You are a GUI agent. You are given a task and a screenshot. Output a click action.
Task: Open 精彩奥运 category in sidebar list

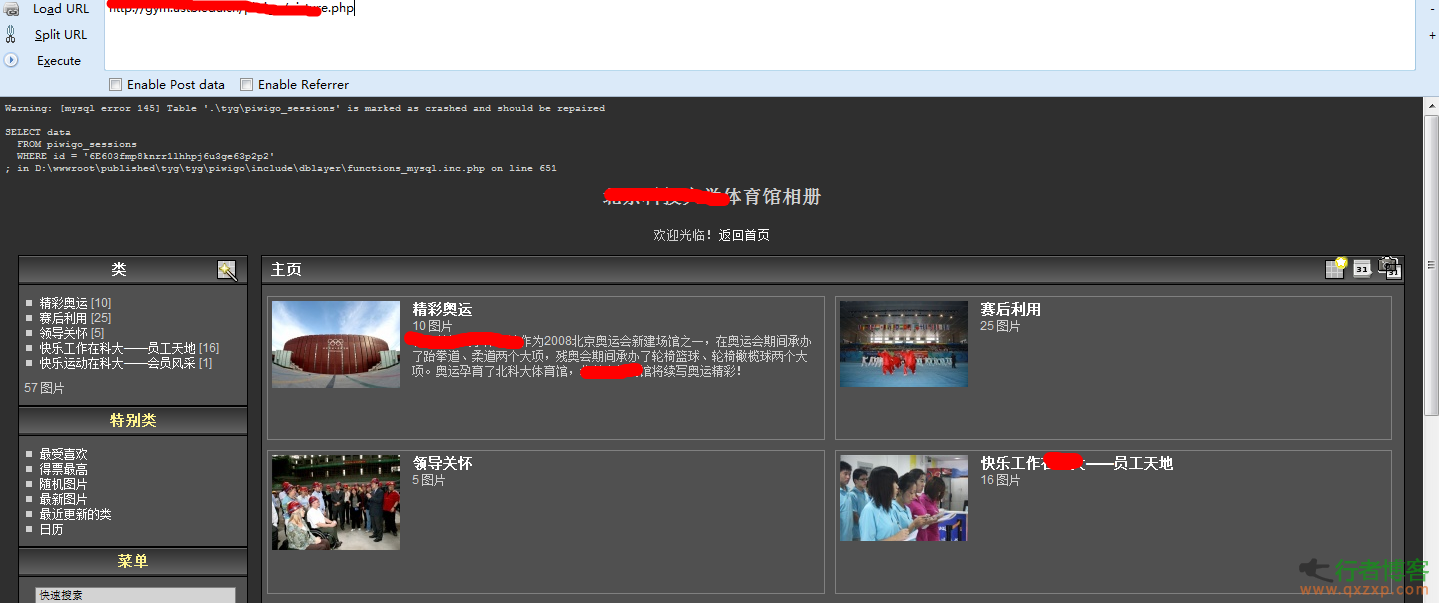tap(65, 303)
